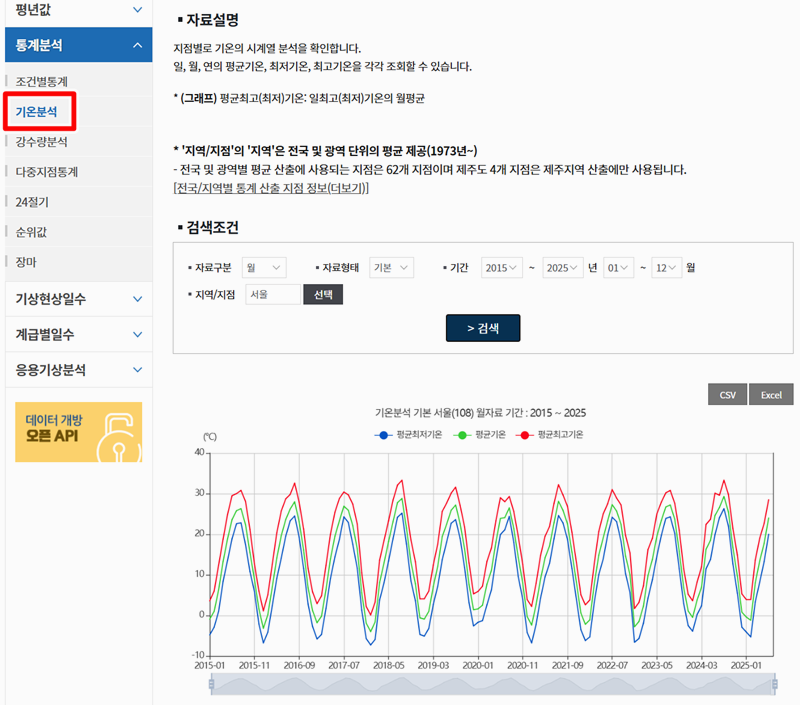Expand the 계급별일수 section
This screenshot has height=705, width=800.
[79, 335]
